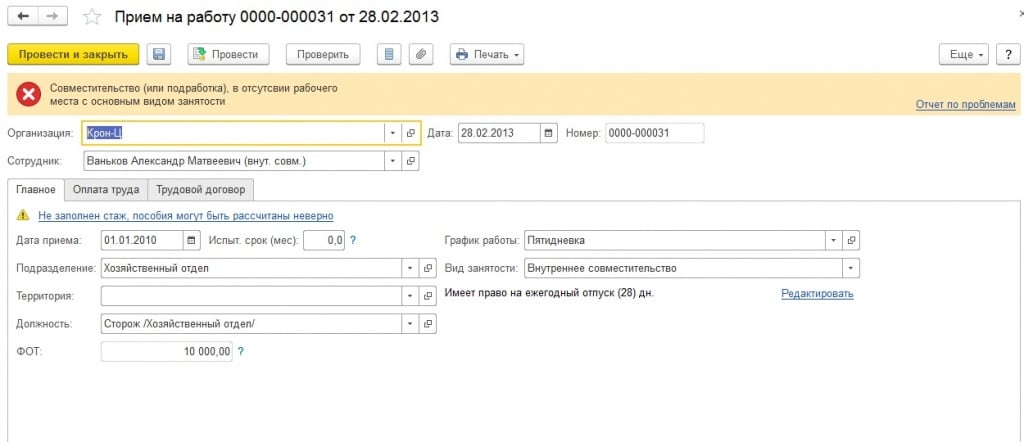Expand the Организация dropdown list
Viewport: 1024px width, 442px height.
[x=392, y=133]
